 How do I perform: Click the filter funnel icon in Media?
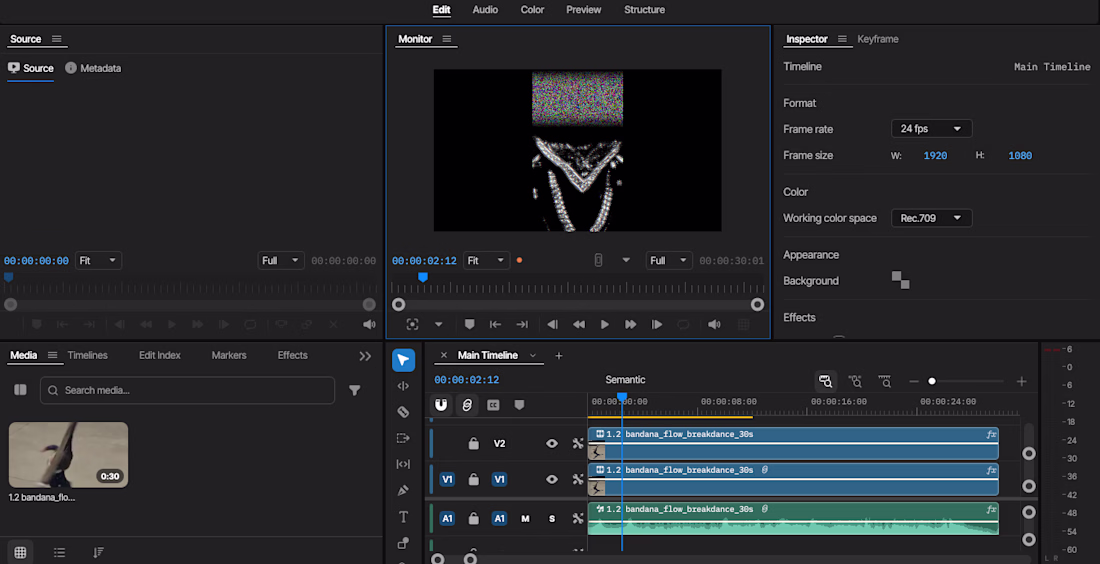pyautogui.click(x=355, y=390)
